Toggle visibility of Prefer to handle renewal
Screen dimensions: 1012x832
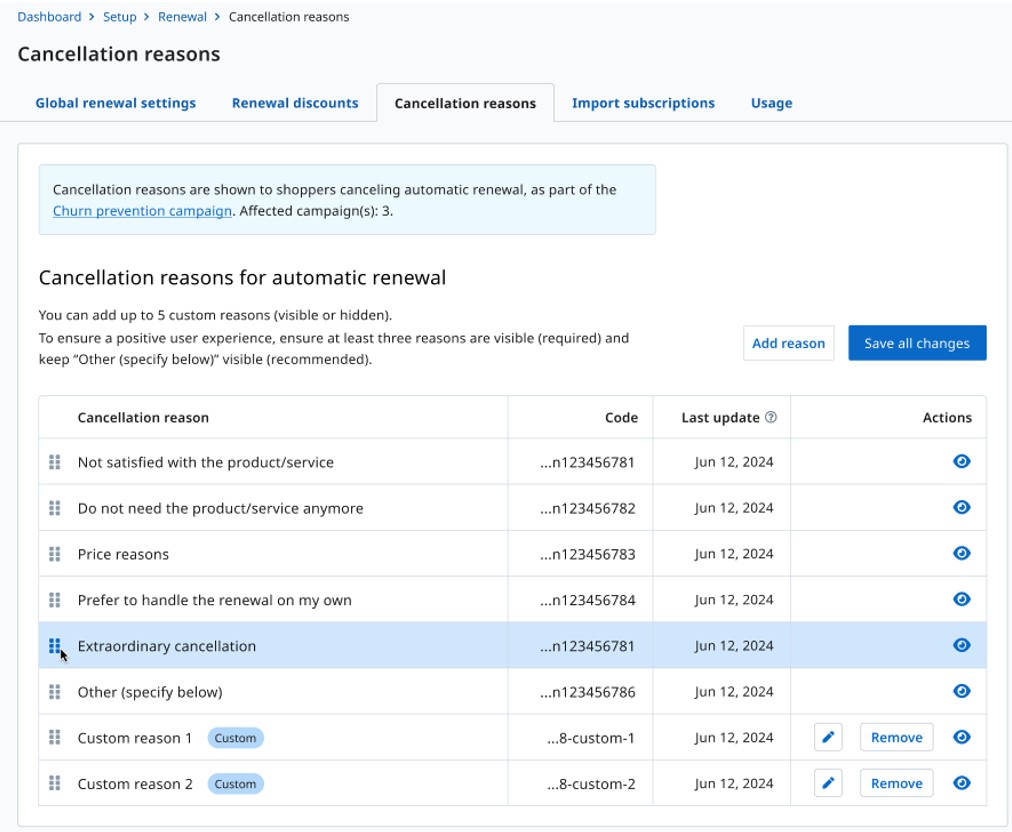pyautogui.click(x=962, y=599)
